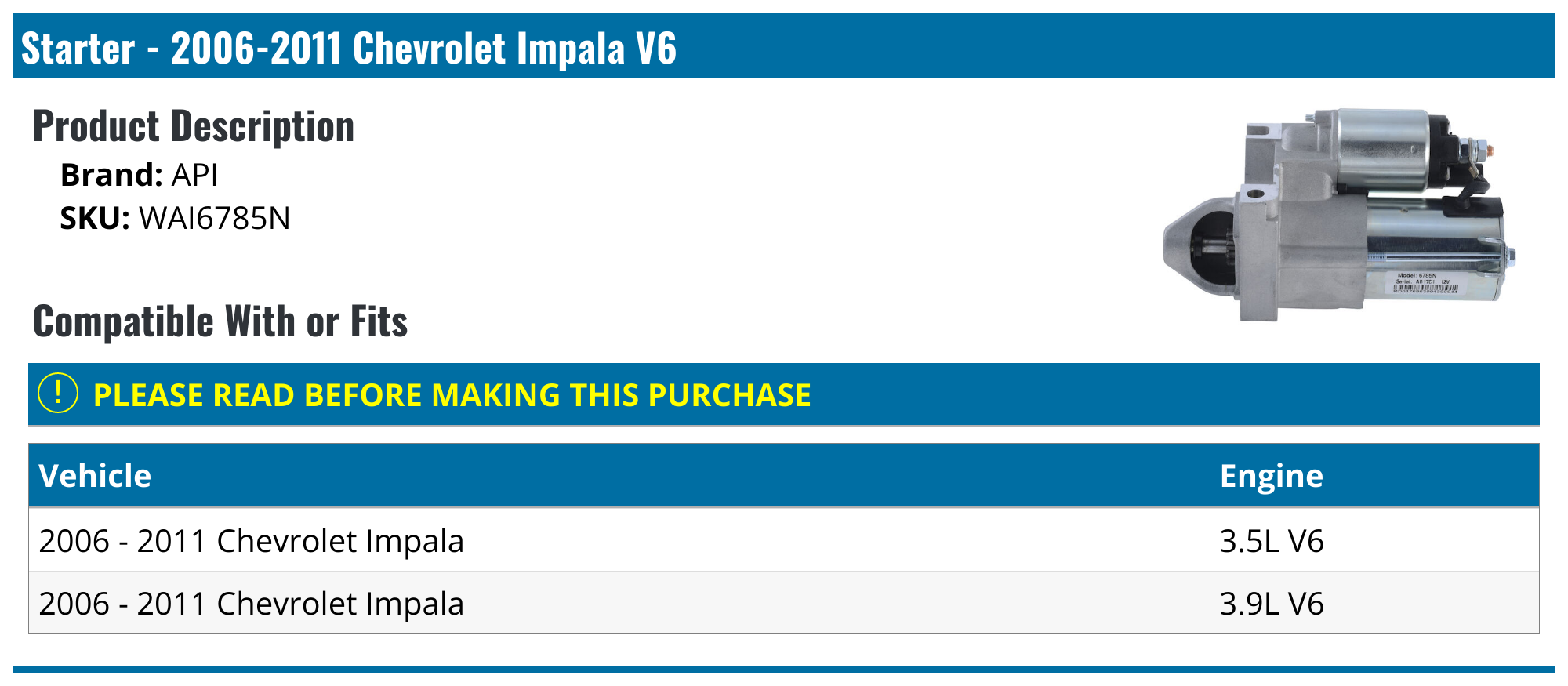Viewport: 1568px width, 686px height.
Task: Click the Compatible With or Fits heading
Action: coord(220,321)
